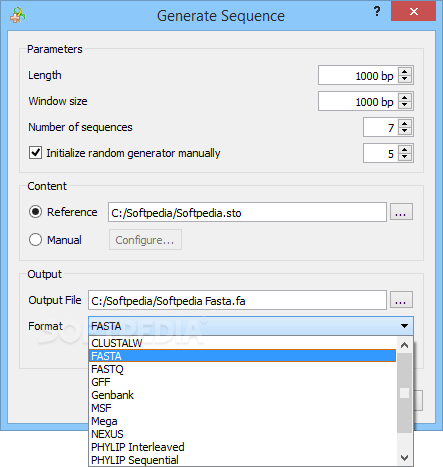Image resolution: width=443 pixels, height=467 pixels.
Task: Click the random seed value field
Action: pyautogui.click(x=381, y=153)
